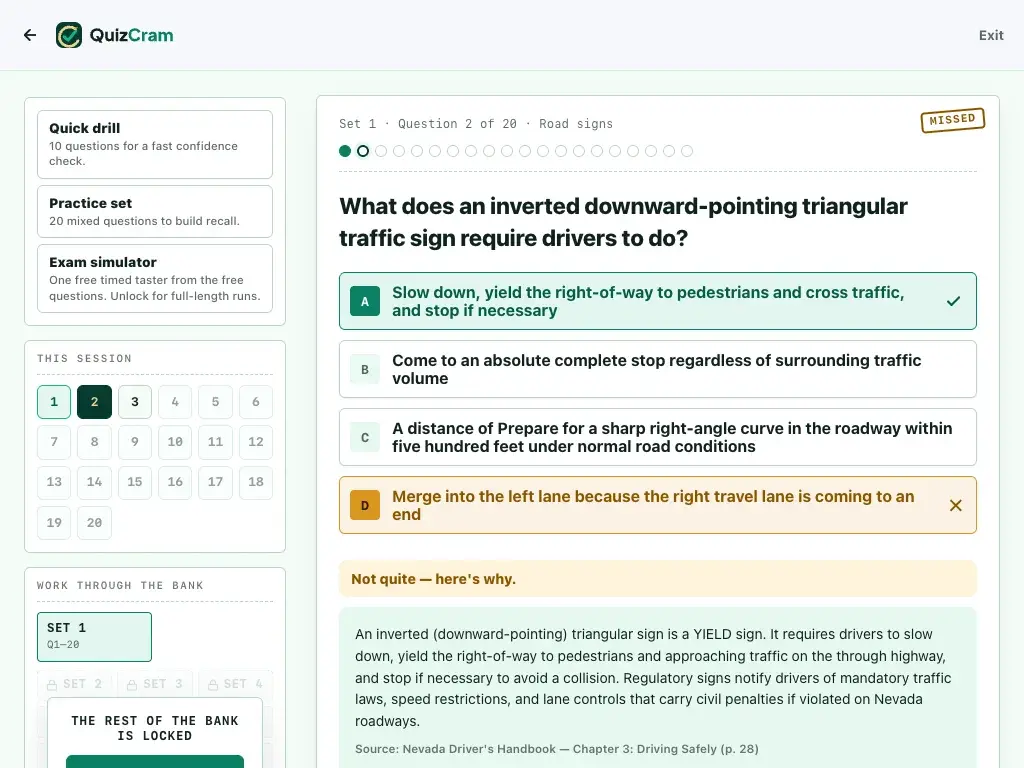Click the checkmark icon on answer A
Image resolution: width=1024 pixels, height=768 pixels.
tap(953, 301)
